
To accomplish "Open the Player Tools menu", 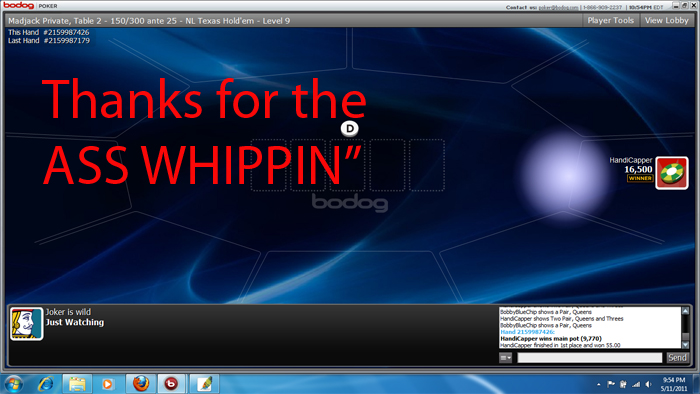I will pyautogui.click(x=610, y=21).
